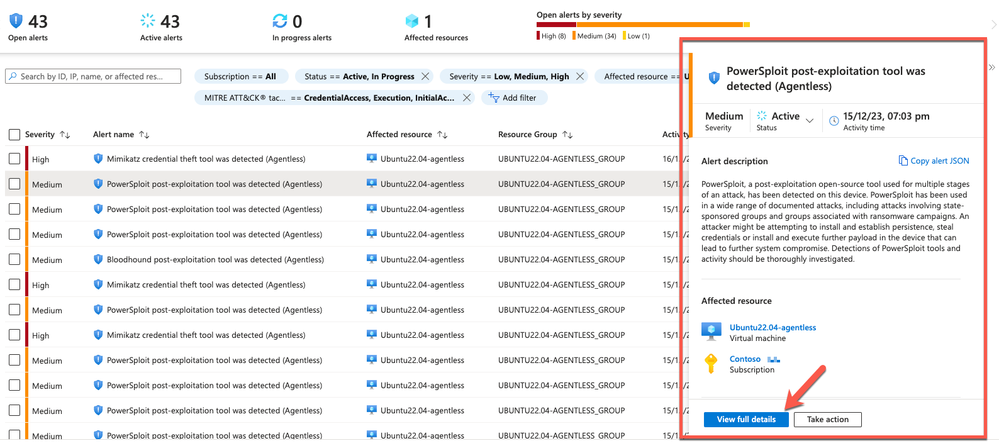Screen dimensions: 999x448
Task: Remove the MITRE ATT&CK tactics filter
Action: [466, 98]
